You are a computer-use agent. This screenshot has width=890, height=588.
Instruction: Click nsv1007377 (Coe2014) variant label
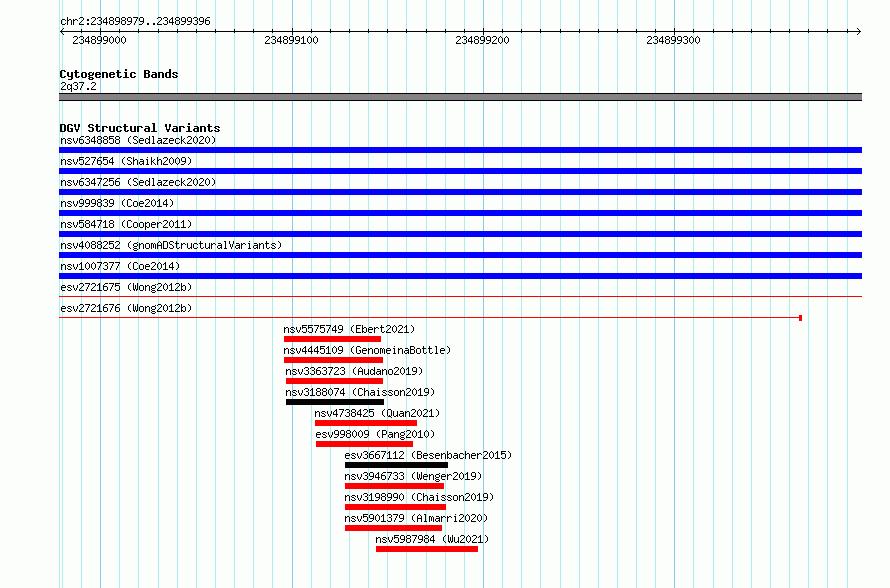tap(120, 266)
